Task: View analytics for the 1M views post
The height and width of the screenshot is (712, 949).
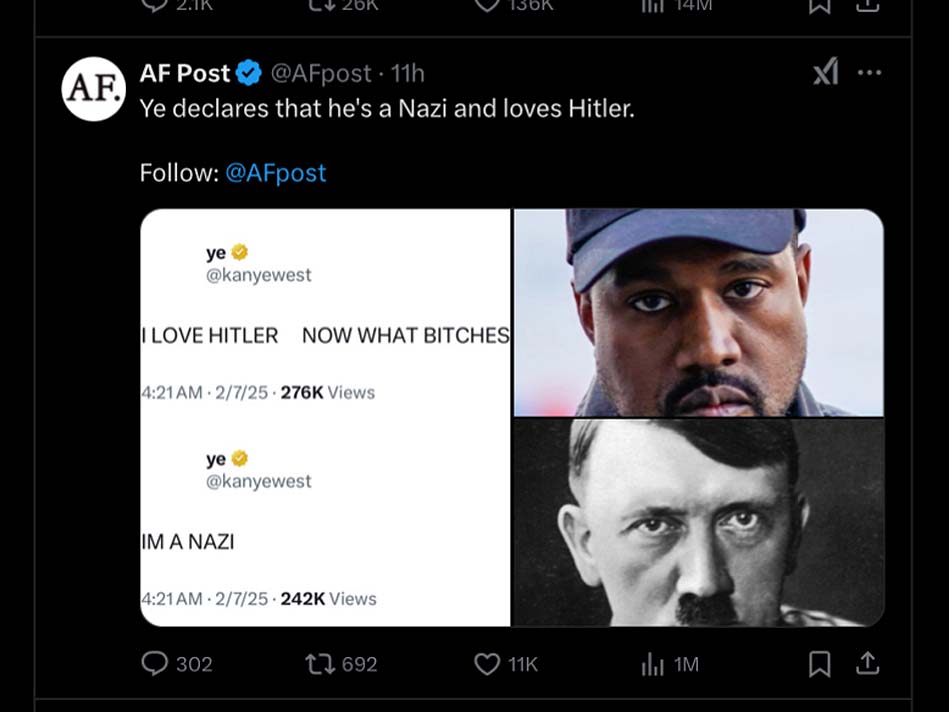Action: click(652, 664)
